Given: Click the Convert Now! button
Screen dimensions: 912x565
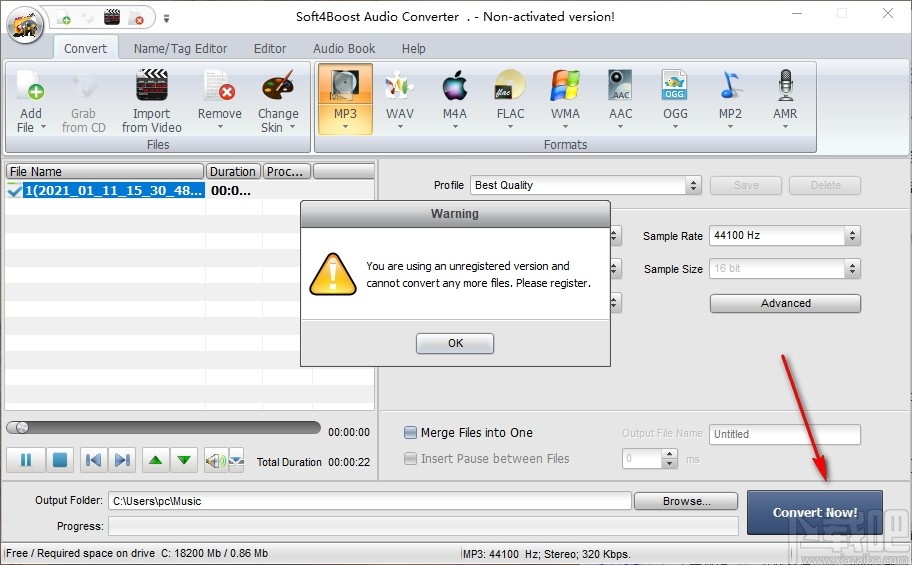Looking at the screenshot, I should (x=814, y=512).
